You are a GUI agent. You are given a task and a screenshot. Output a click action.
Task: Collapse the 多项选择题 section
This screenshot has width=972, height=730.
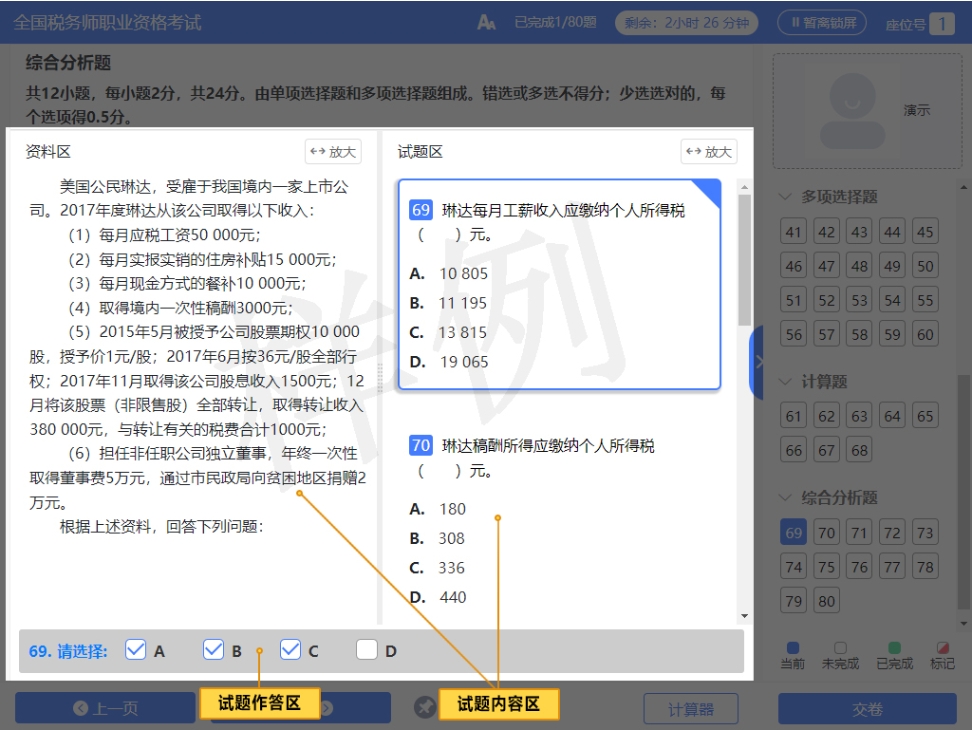click(786, 197)
